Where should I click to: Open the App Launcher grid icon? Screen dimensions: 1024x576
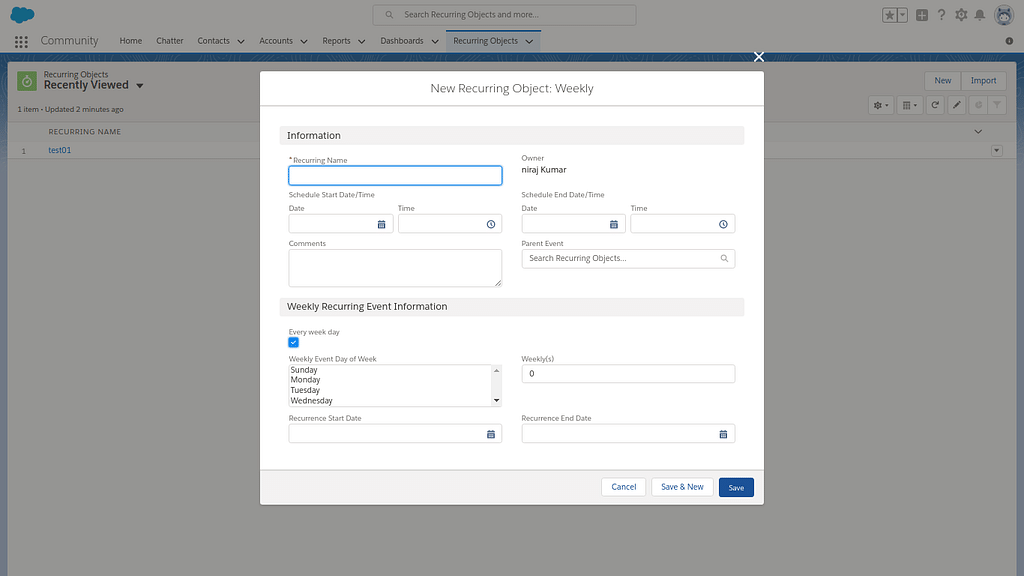point(21,41)
